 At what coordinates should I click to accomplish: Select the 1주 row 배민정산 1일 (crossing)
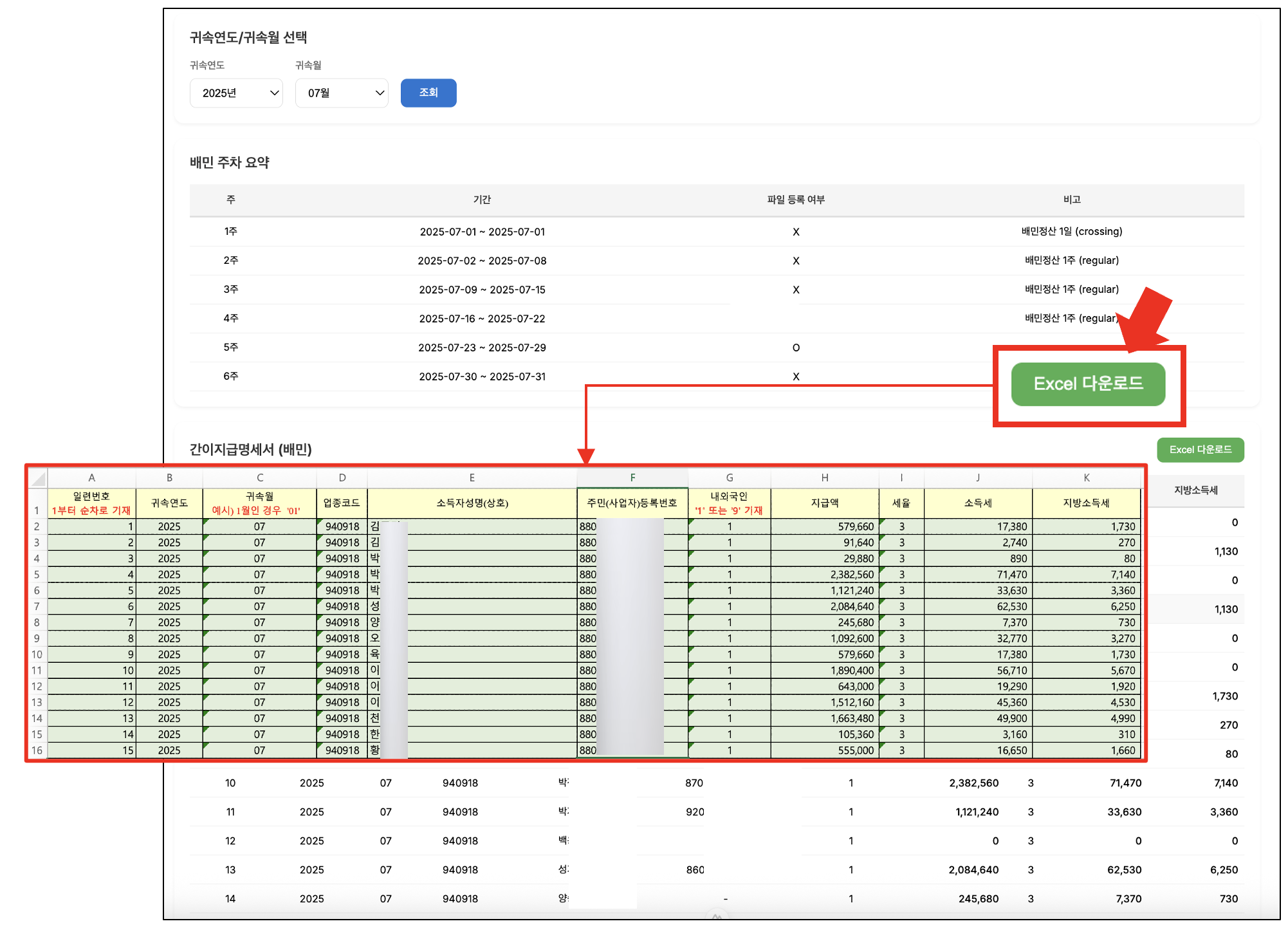1071,232
